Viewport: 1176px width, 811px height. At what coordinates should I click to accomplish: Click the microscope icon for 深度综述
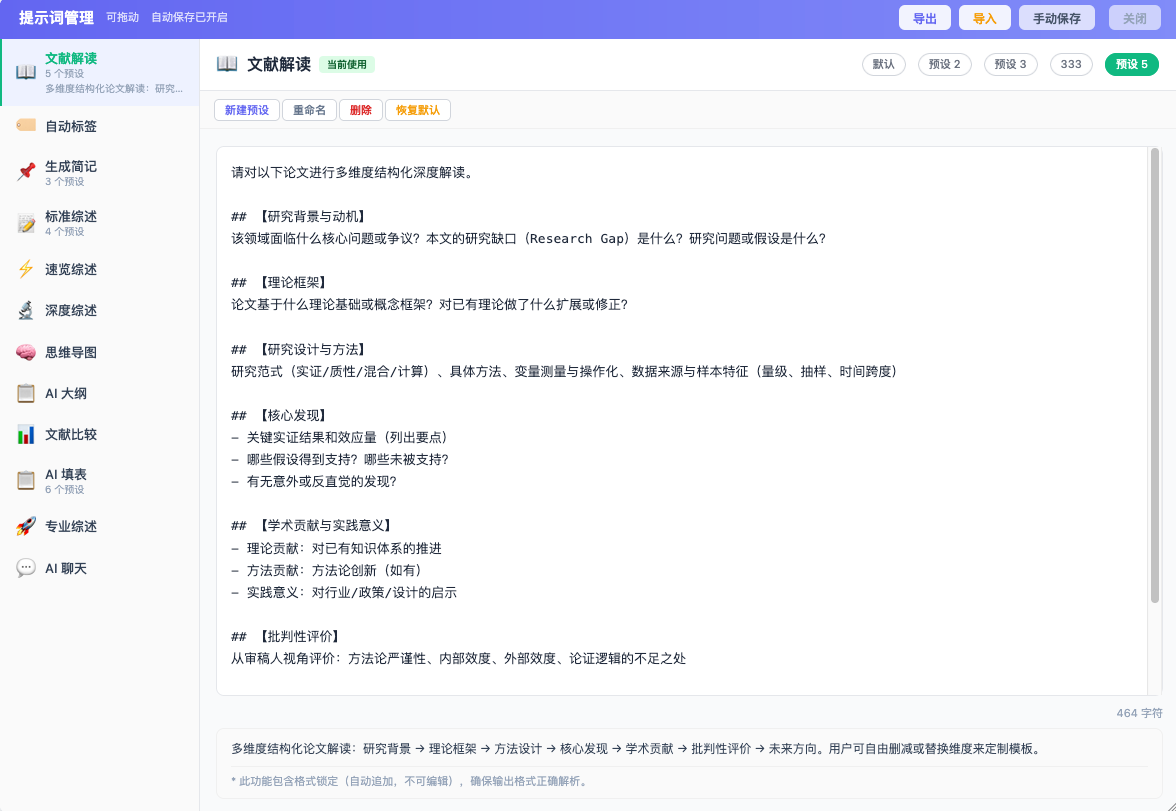point(26,310)
